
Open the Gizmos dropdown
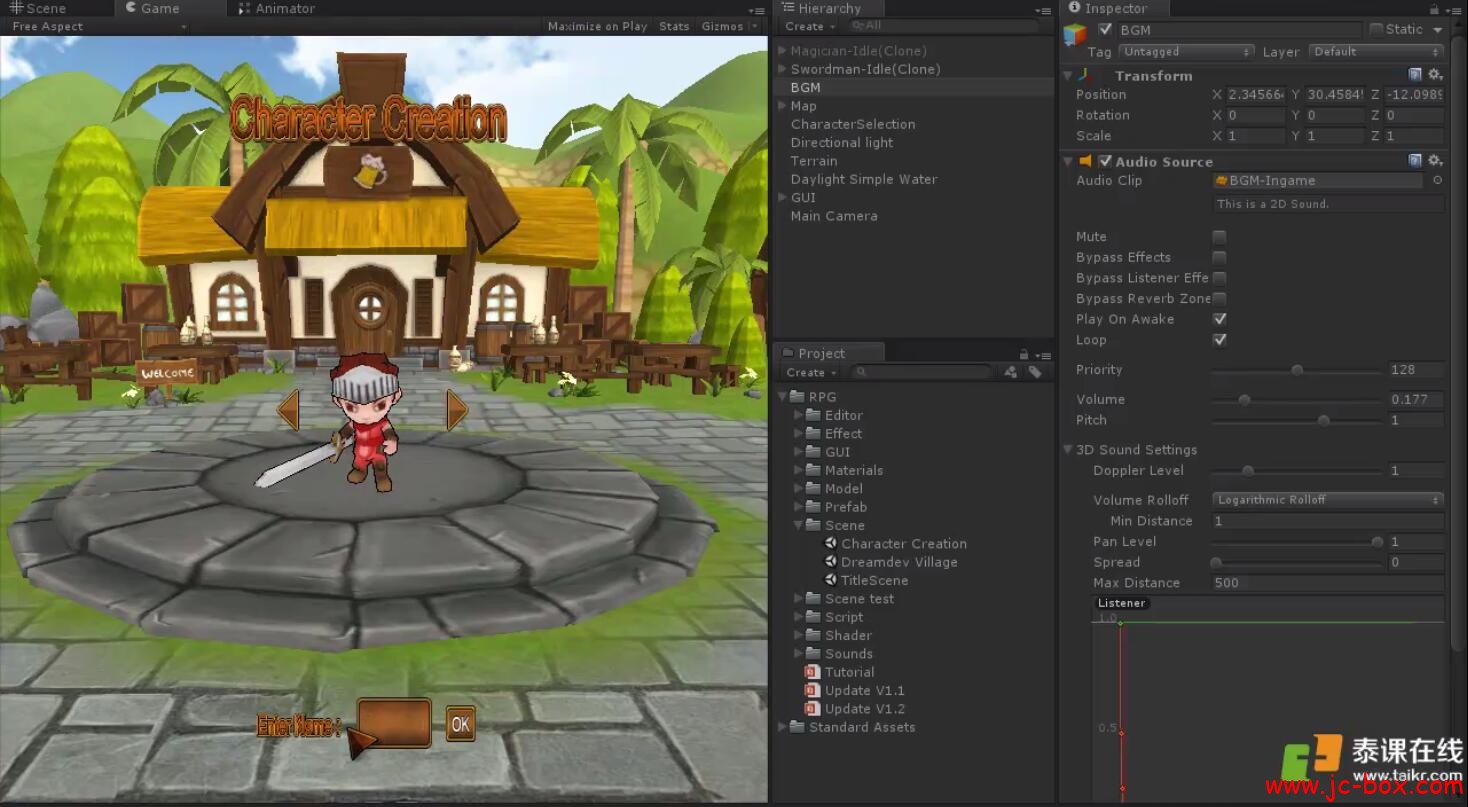(730, 26)
